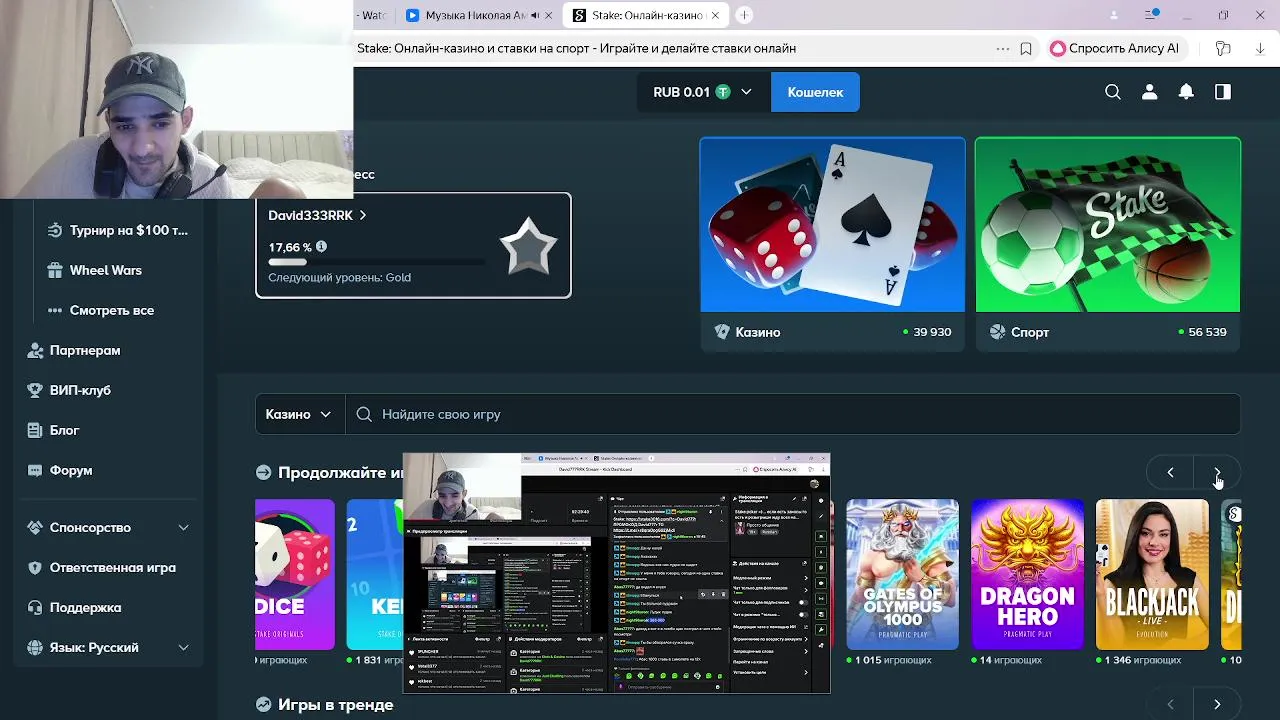Switch to the Музыка Николая browser tab
This screenshot has width=1280, height=720.
pyautogui.click(x=479, y=15)
